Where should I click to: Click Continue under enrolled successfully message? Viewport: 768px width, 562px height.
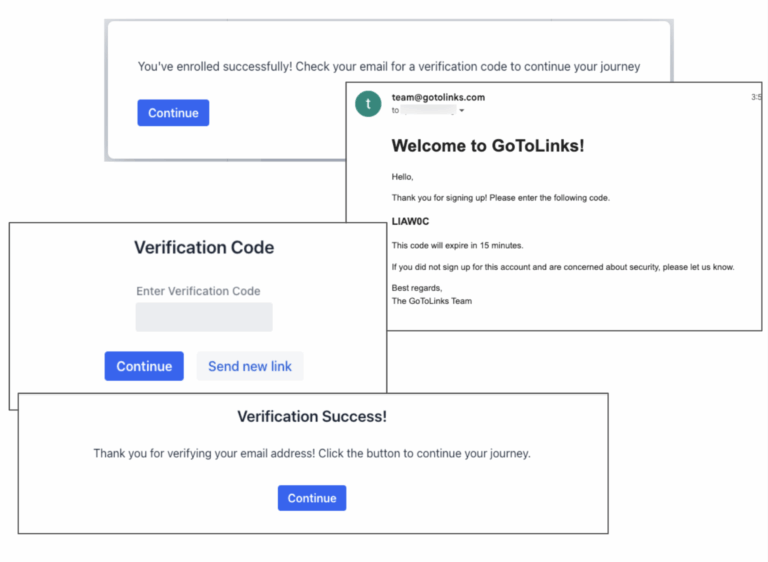(x=173, y=113)
